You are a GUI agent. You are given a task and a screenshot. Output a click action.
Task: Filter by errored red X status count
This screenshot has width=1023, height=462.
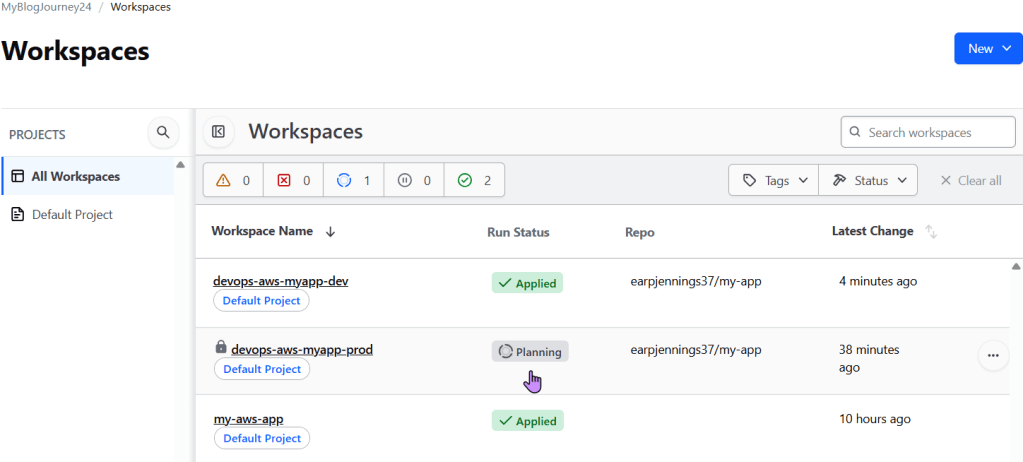293,181
